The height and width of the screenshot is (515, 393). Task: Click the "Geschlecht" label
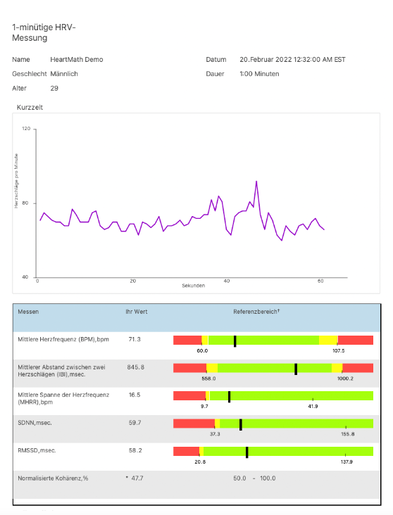(x=29, y=74)
